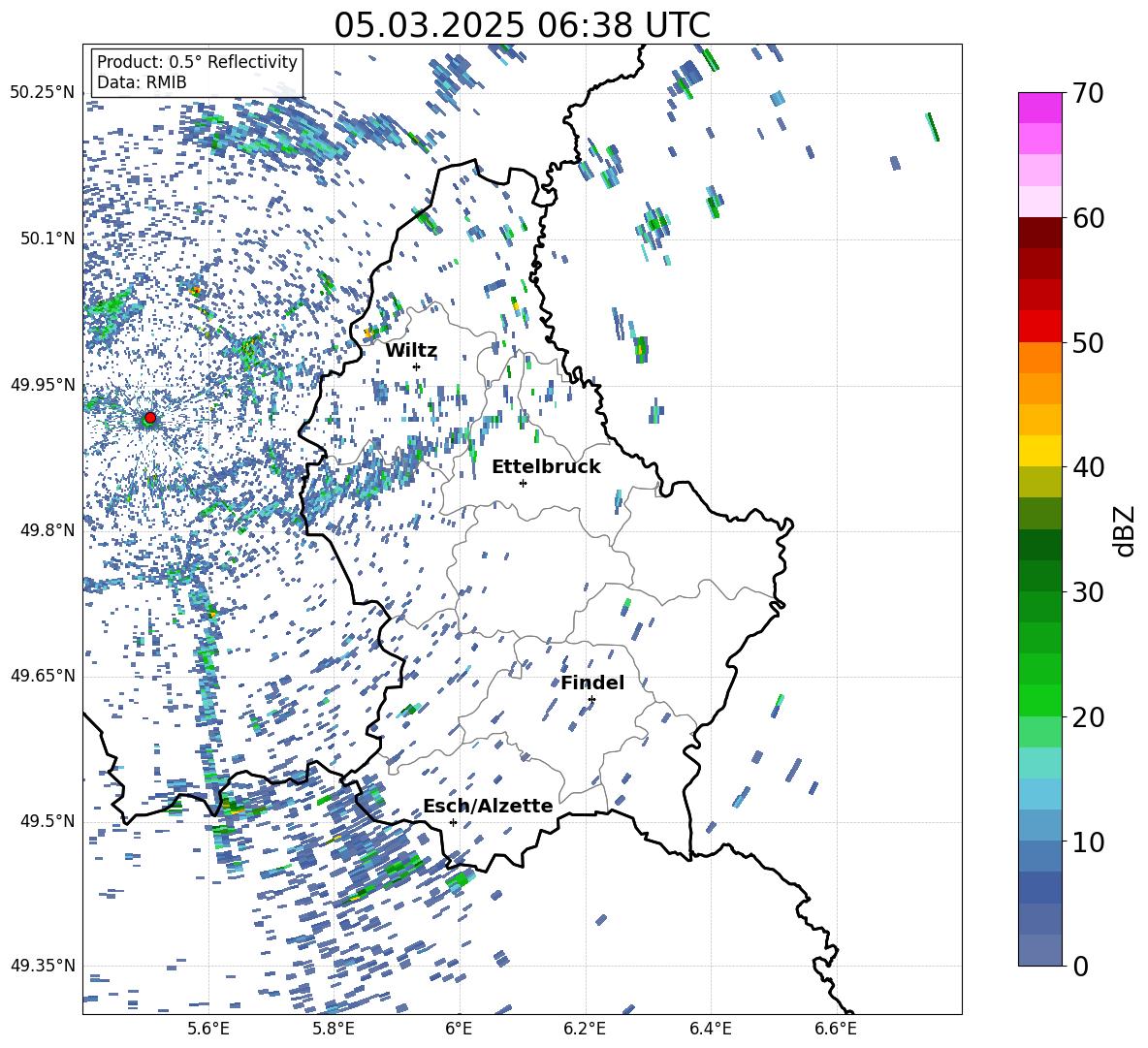1148x1048 pixels.
Task: Click the 5.6°E longitude label
Action: point(208,1029)
